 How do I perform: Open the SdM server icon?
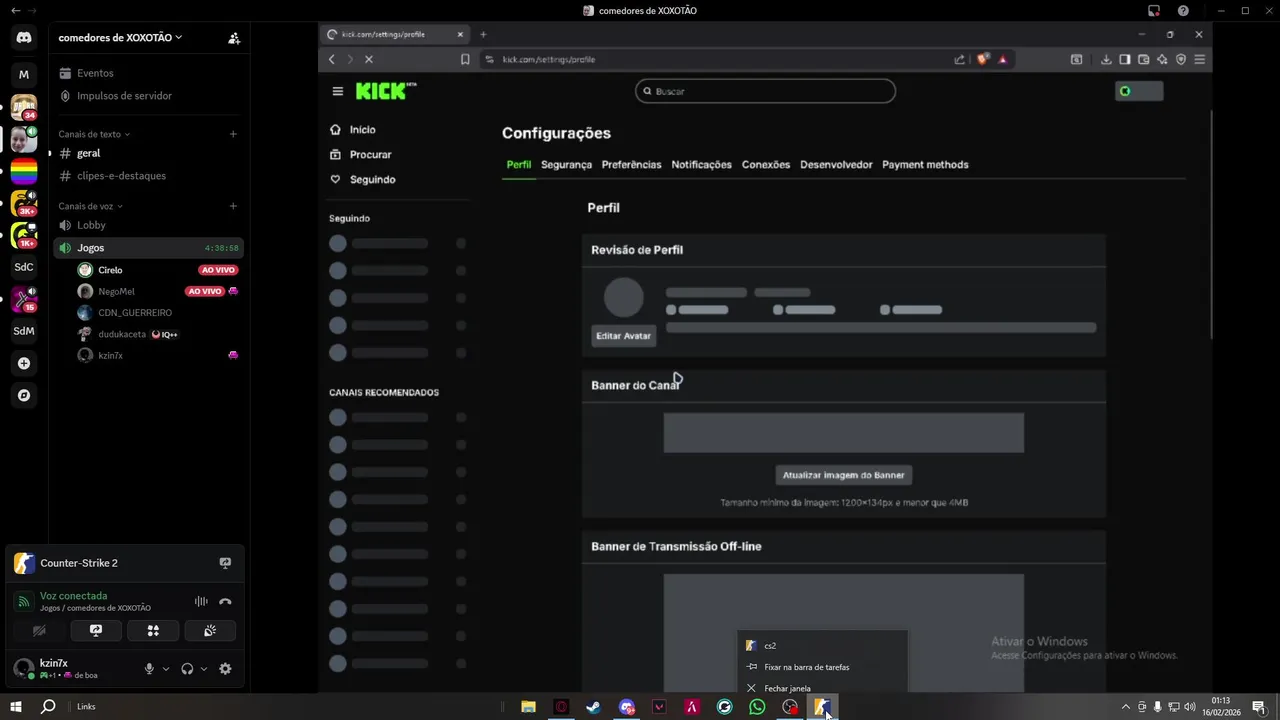coord(24,331)
